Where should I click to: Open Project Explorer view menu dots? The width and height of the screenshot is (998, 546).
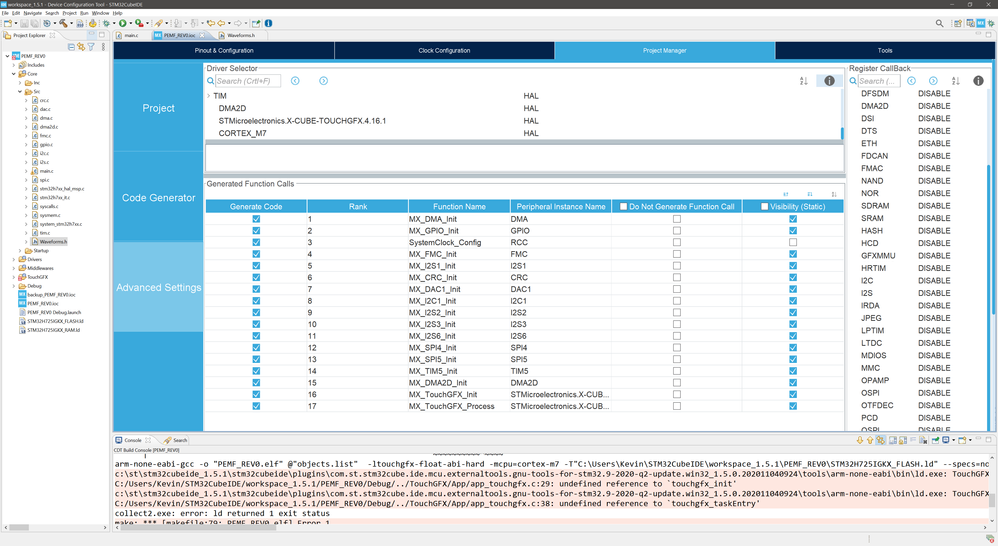tap(103, 46)
